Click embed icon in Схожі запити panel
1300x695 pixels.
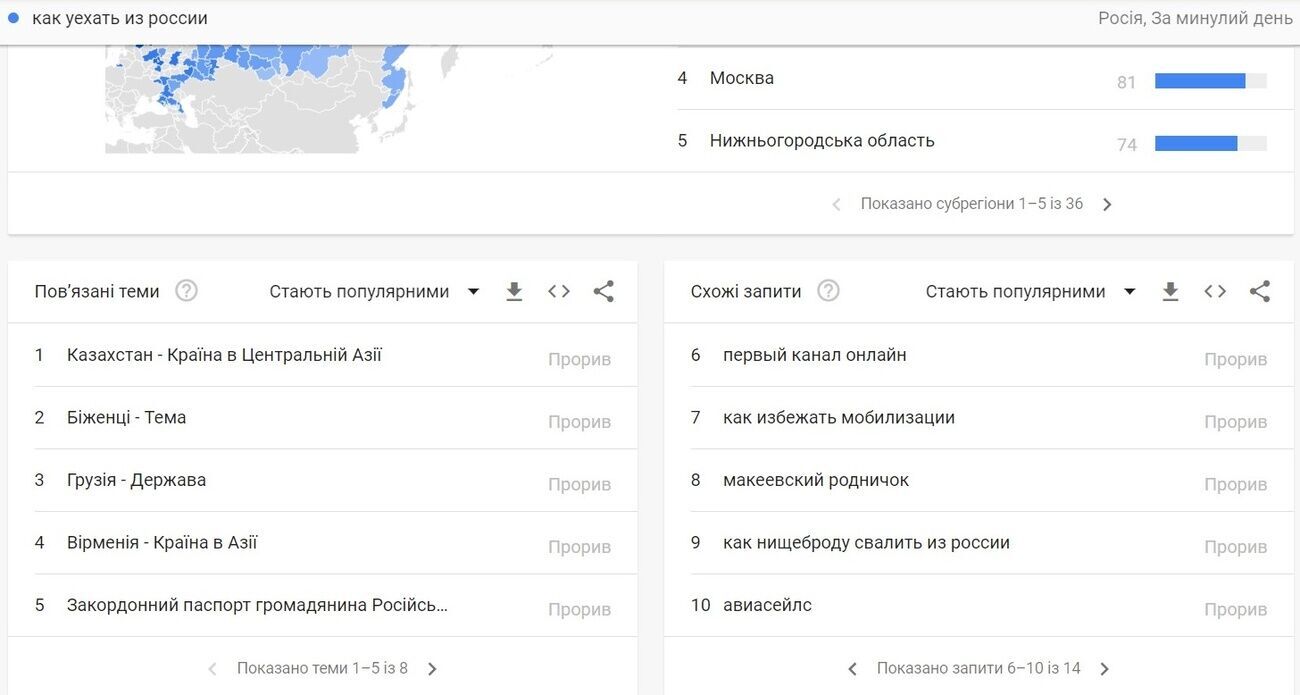click(1215, 292)
